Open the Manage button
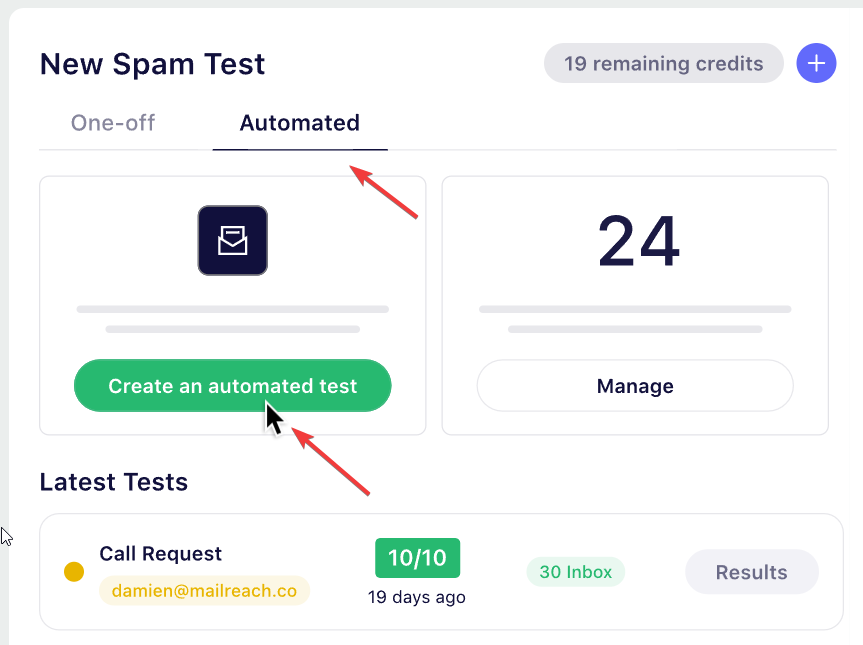 coord(635,386)
